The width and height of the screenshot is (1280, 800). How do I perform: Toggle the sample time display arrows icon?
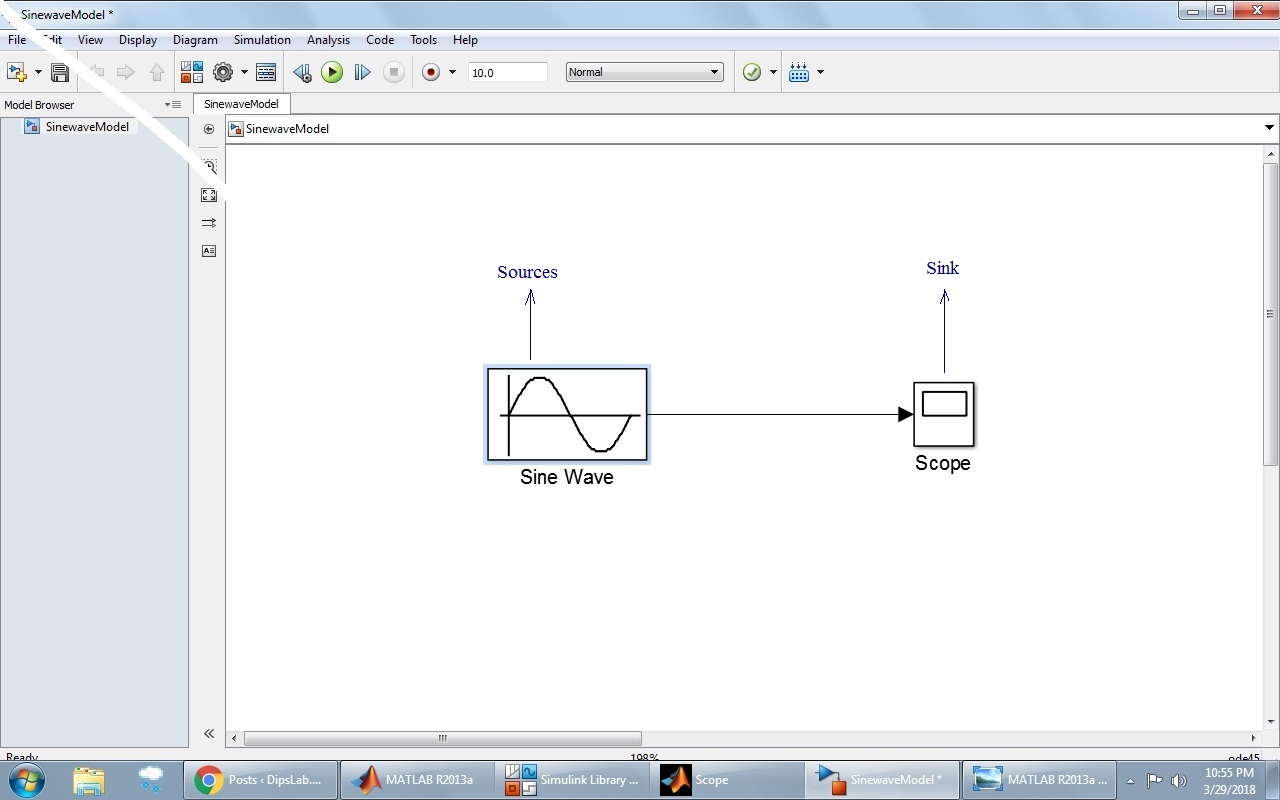click(208, 223)
